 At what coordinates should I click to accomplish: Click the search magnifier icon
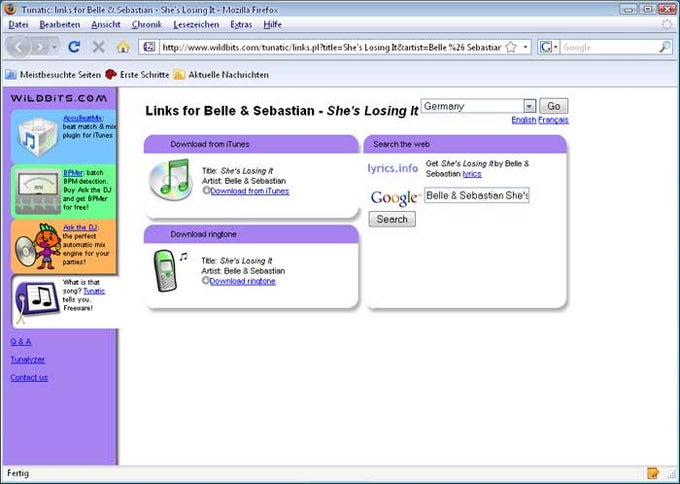tap(665, 47)
